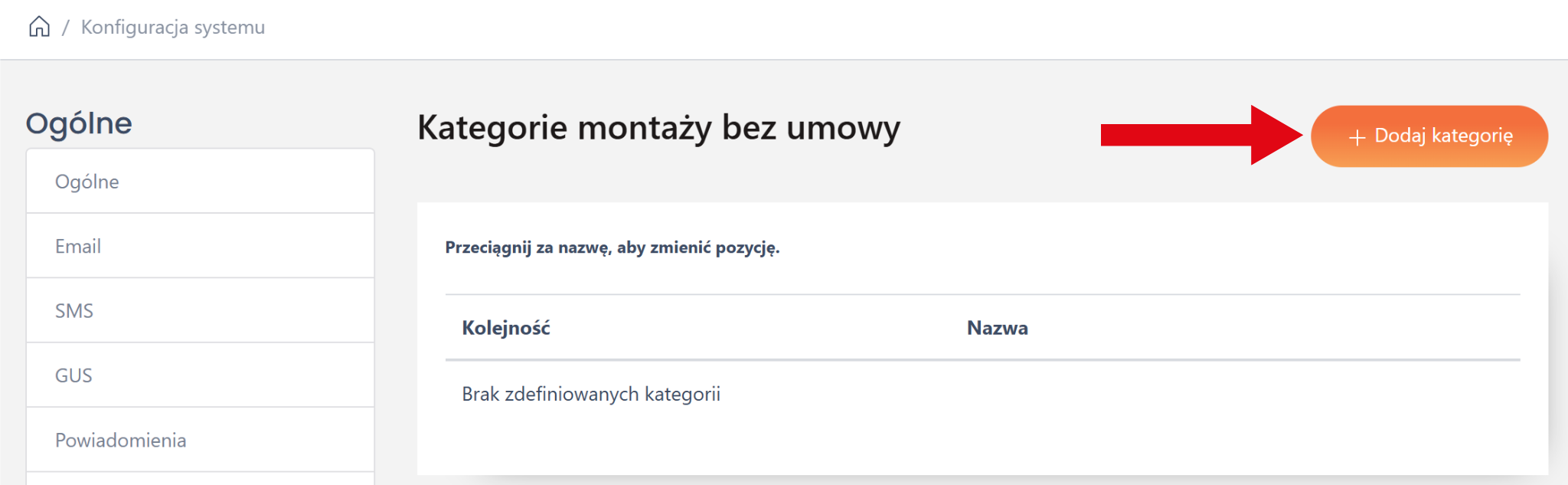Open the GUS settings section
The width and height of the screenshot is (1568, 485).
pyautogui.click(x=73, y=375)
